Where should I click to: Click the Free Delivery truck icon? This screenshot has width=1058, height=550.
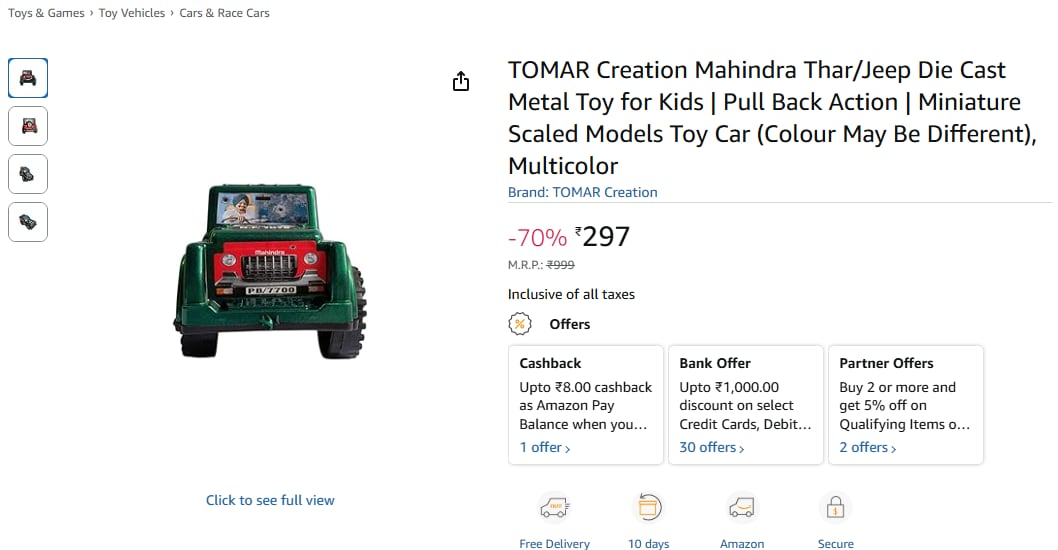554,508
